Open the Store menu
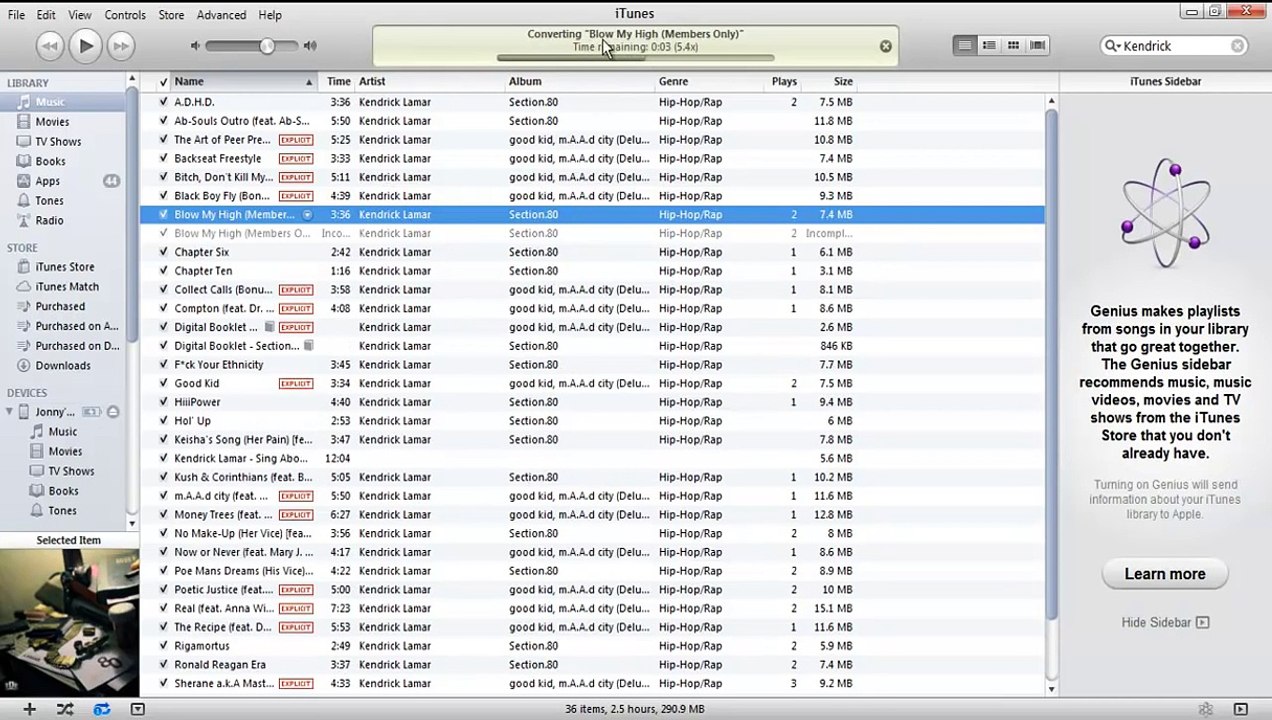The width and height of the screenshot is (1272, 720). click(171, 15)
